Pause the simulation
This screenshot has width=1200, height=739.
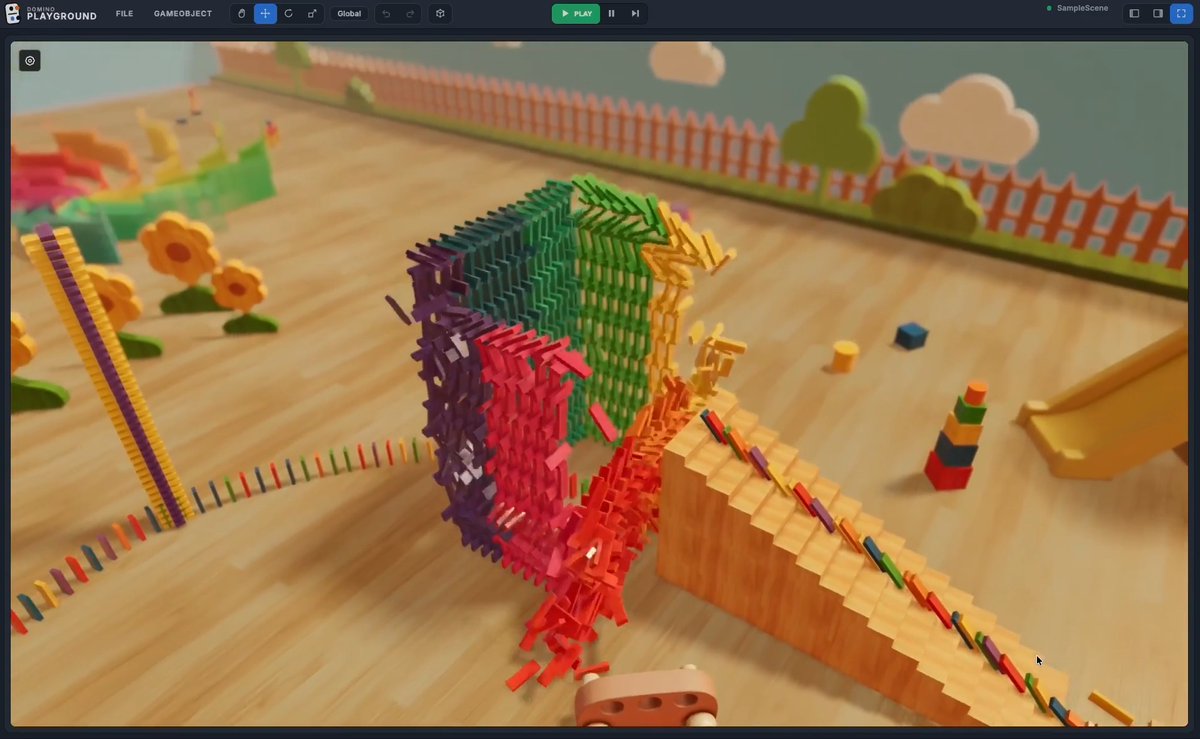coord(612,14)
